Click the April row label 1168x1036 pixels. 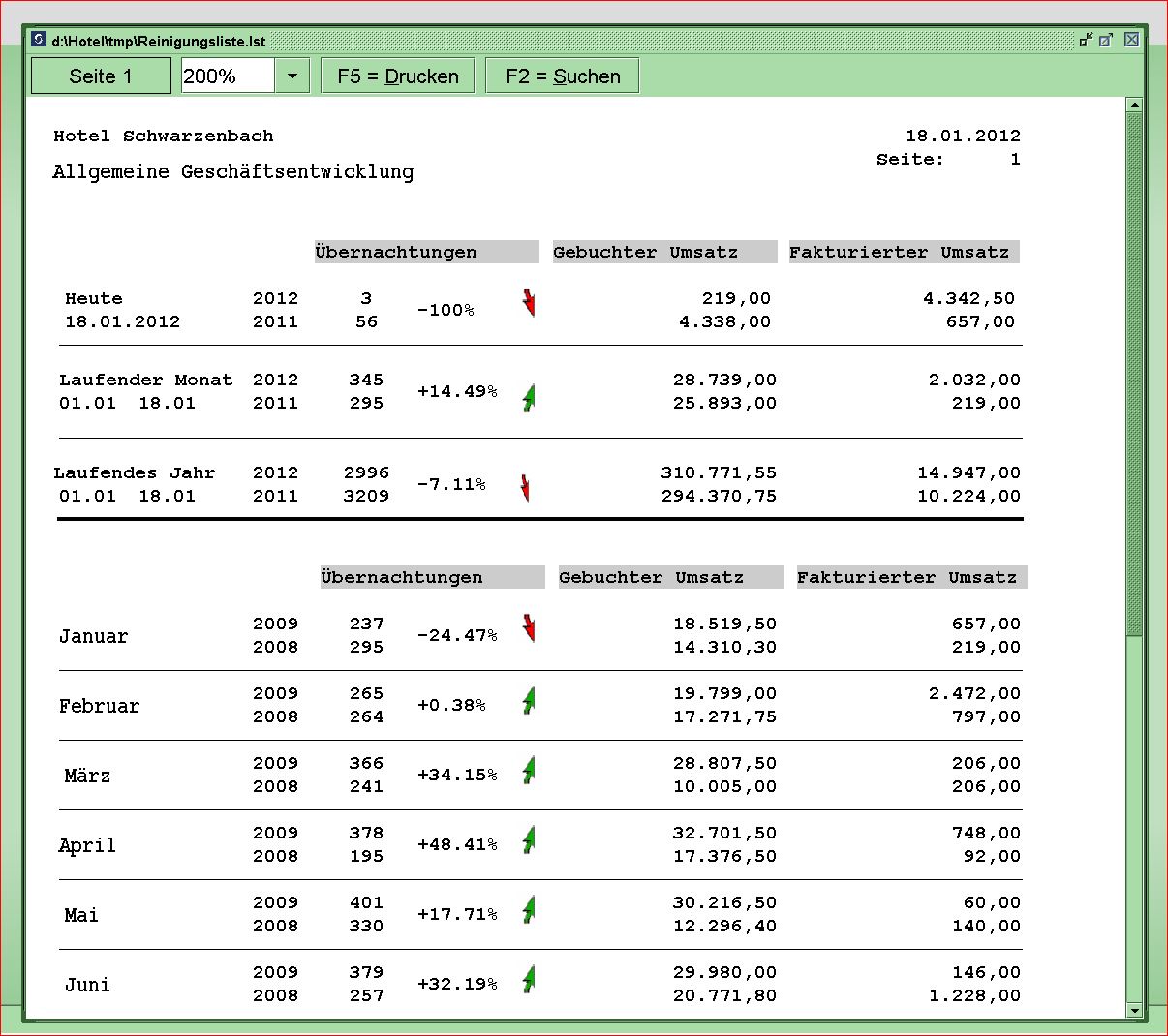[88, 845]
